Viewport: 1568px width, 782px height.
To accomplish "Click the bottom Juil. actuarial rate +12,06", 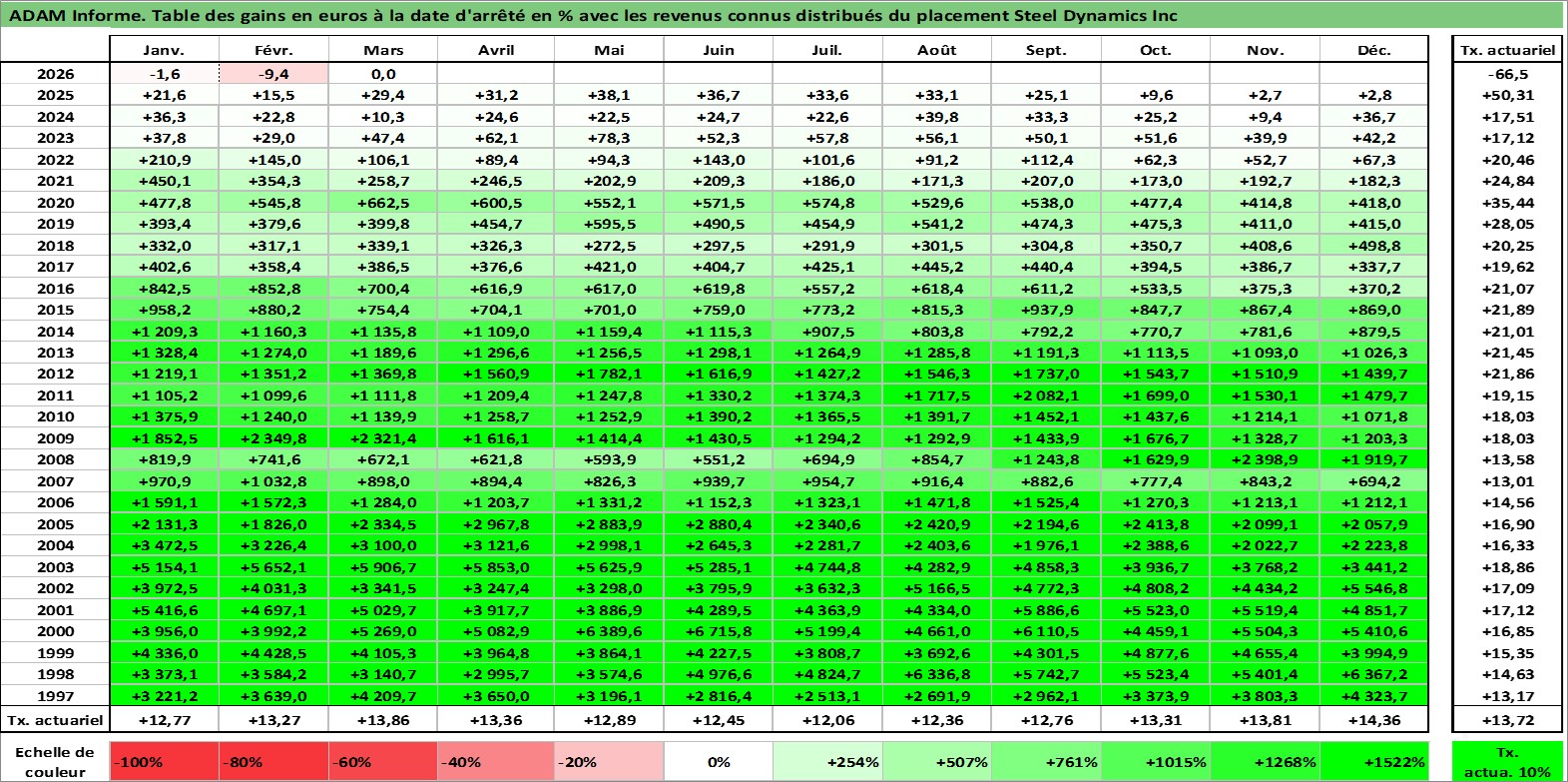I will tap(827, 720).
